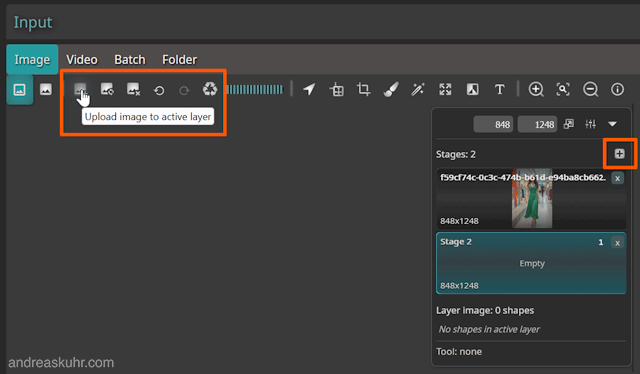Remove Stage 2 with its x button
This screenshot has width=640, height=374.
618,243
